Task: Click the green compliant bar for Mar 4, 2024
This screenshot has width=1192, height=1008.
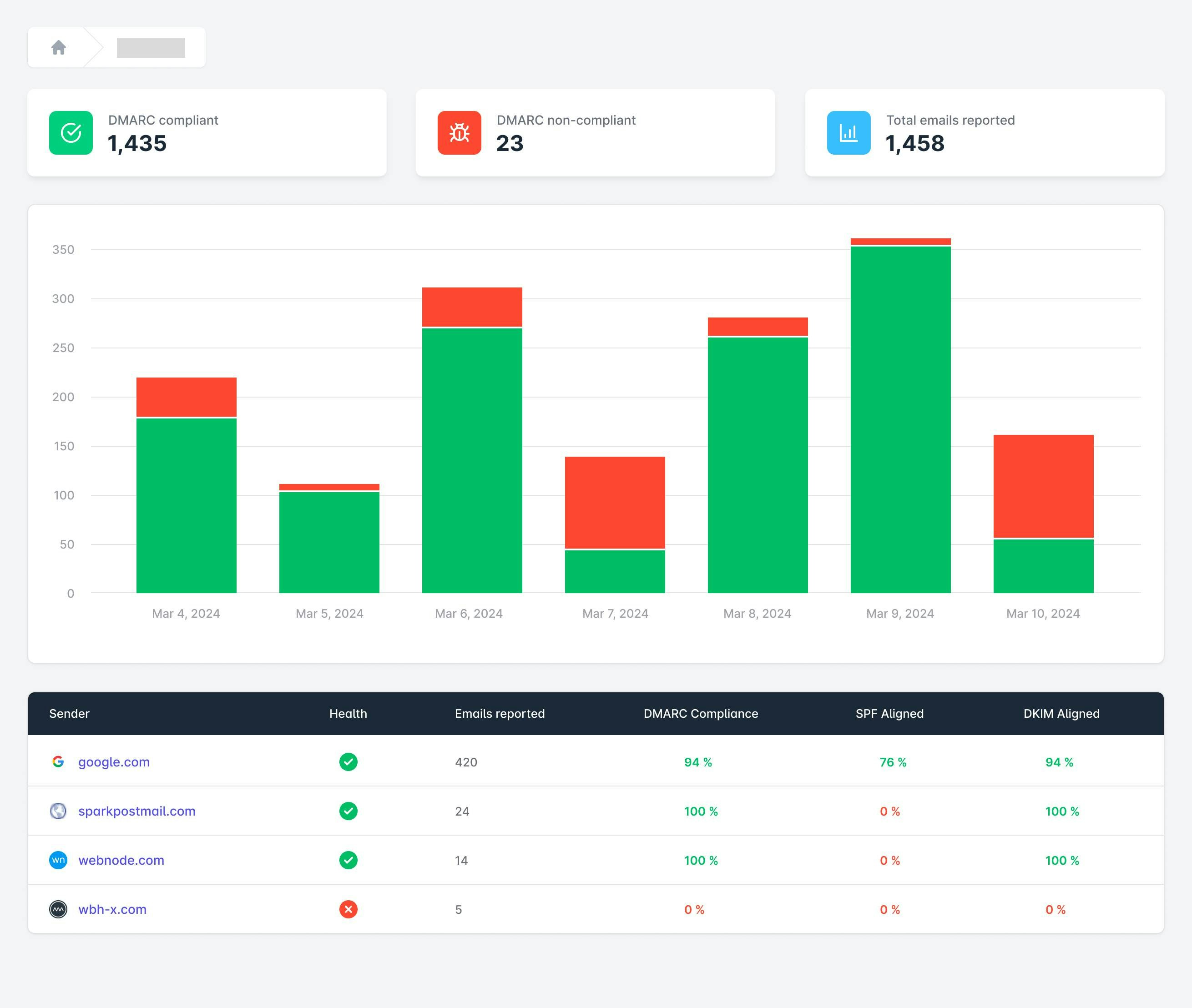Action: 186,506
